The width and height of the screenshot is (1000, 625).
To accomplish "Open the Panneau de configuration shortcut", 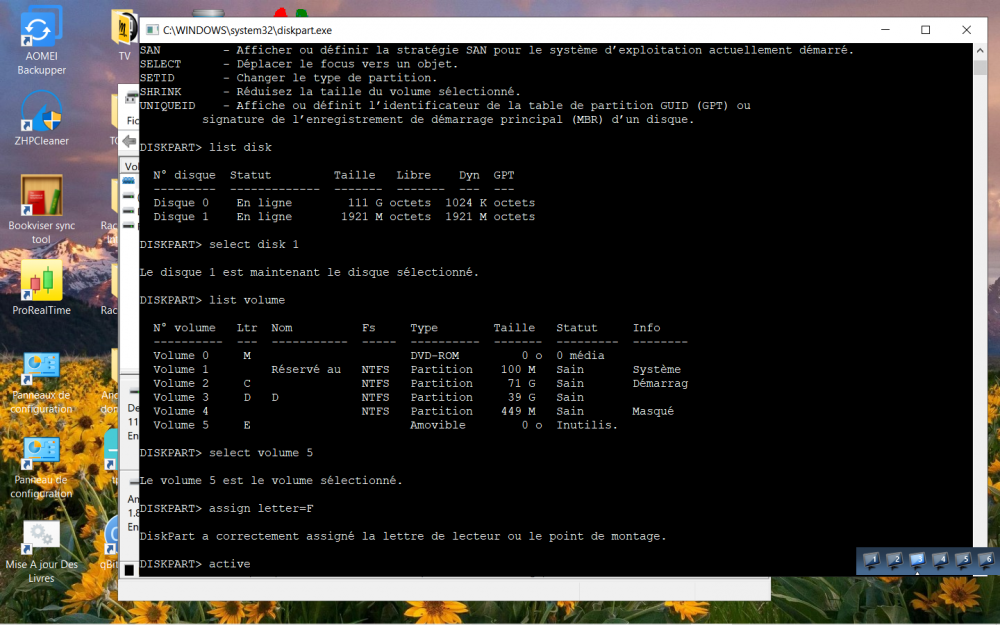I will click(41, 467).
